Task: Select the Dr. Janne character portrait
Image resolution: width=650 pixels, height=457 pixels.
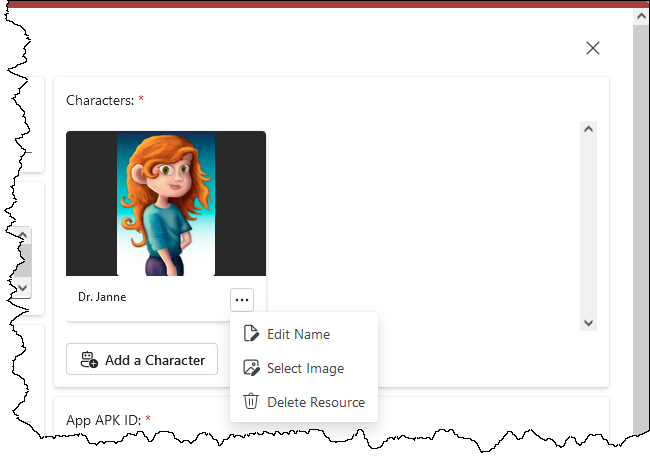Action: [166, 203]
